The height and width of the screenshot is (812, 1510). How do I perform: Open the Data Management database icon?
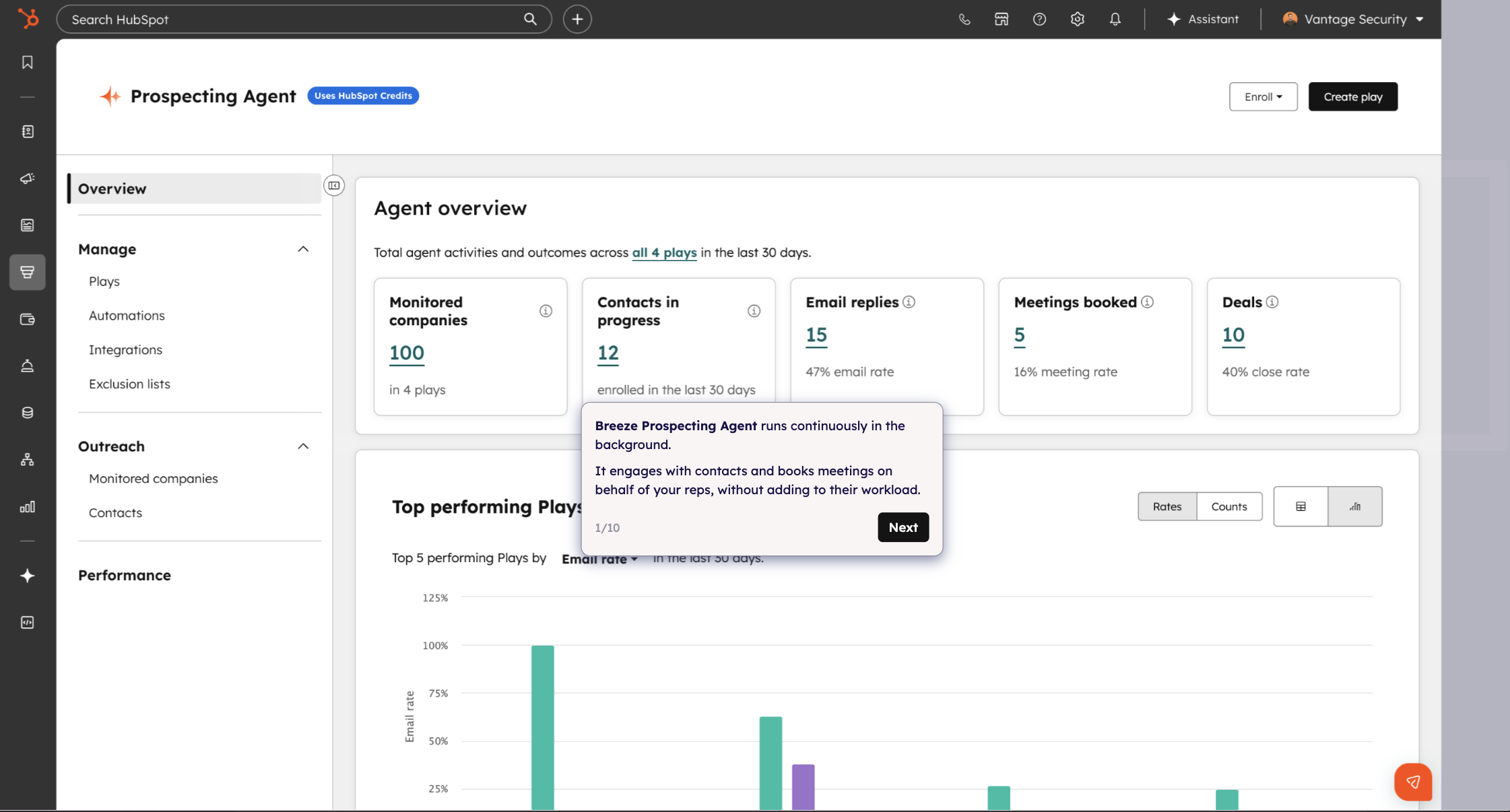coord(28,413)
